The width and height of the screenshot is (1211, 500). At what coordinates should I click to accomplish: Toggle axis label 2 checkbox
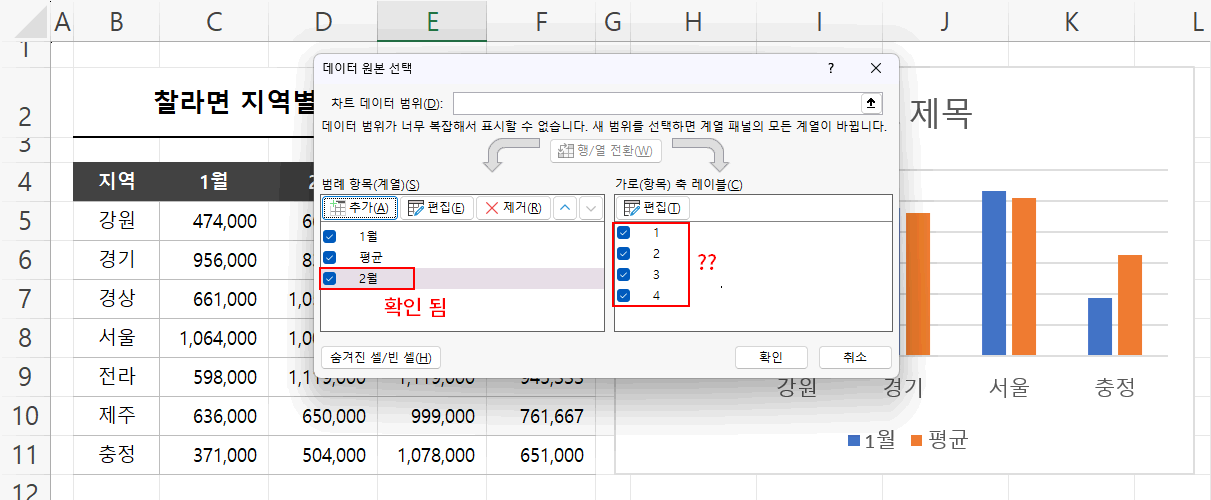(x=624, y=254)
